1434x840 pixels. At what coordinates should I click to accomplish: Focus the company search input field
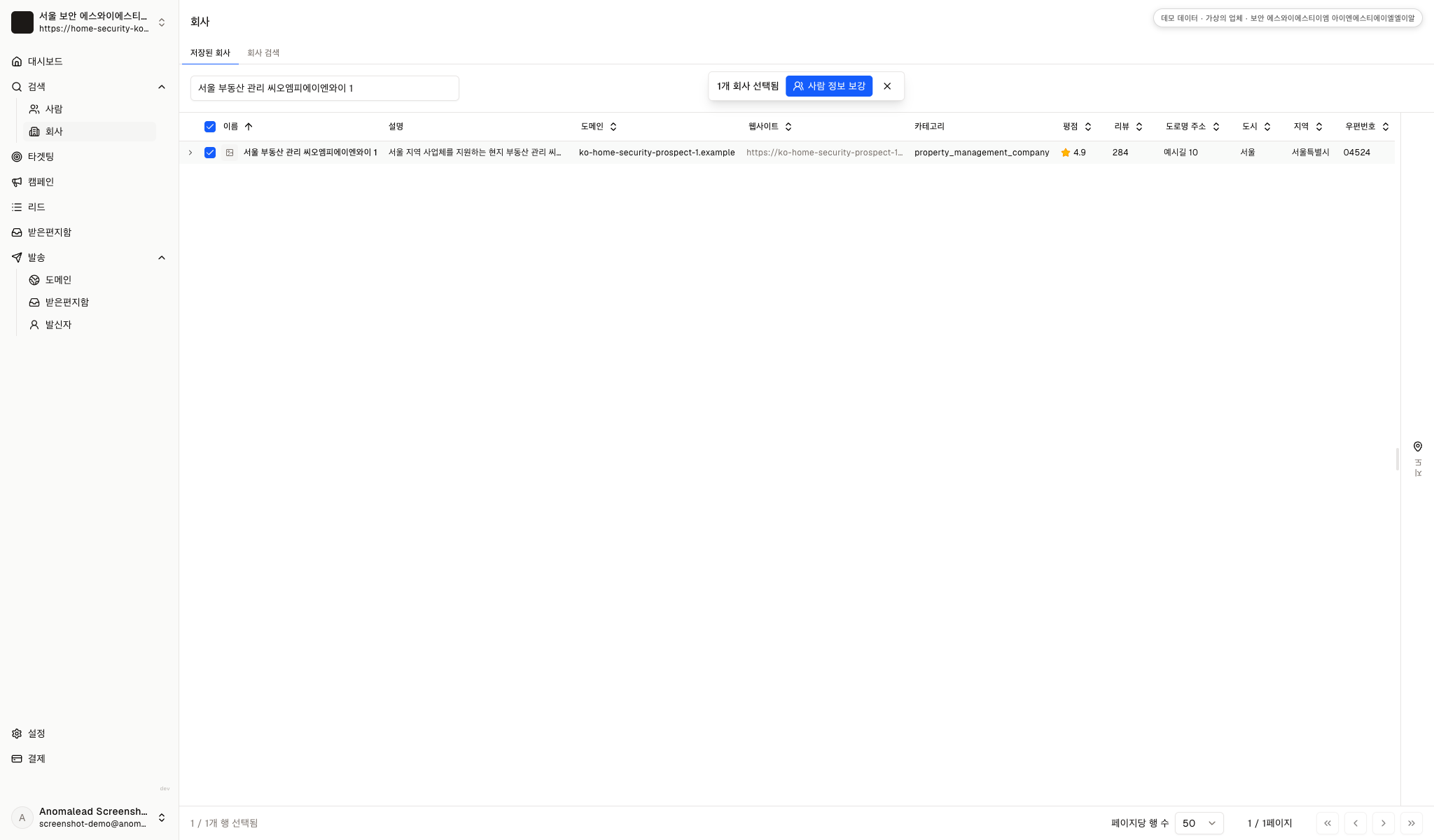pos(325,88)
